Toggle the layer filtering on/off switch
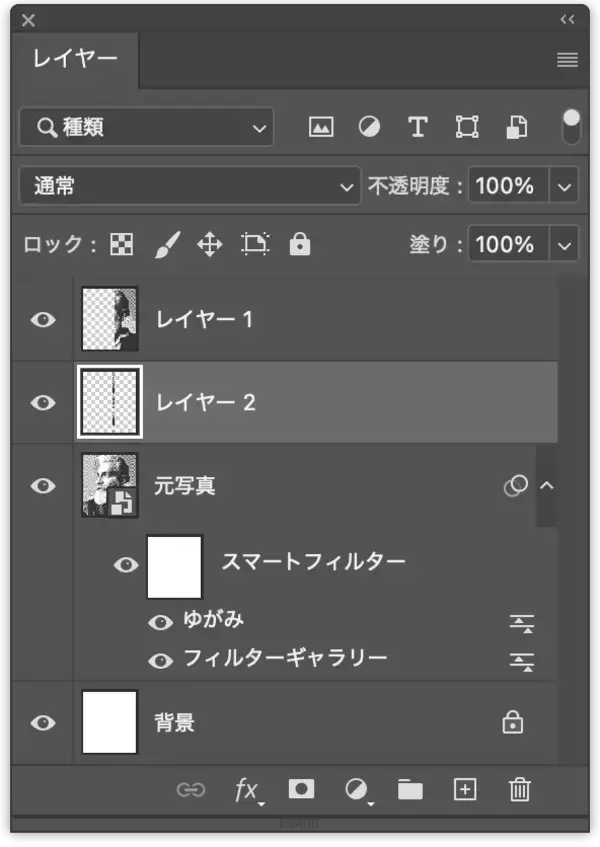Viewport: 600px width, 847px height. tap(571, 127)
